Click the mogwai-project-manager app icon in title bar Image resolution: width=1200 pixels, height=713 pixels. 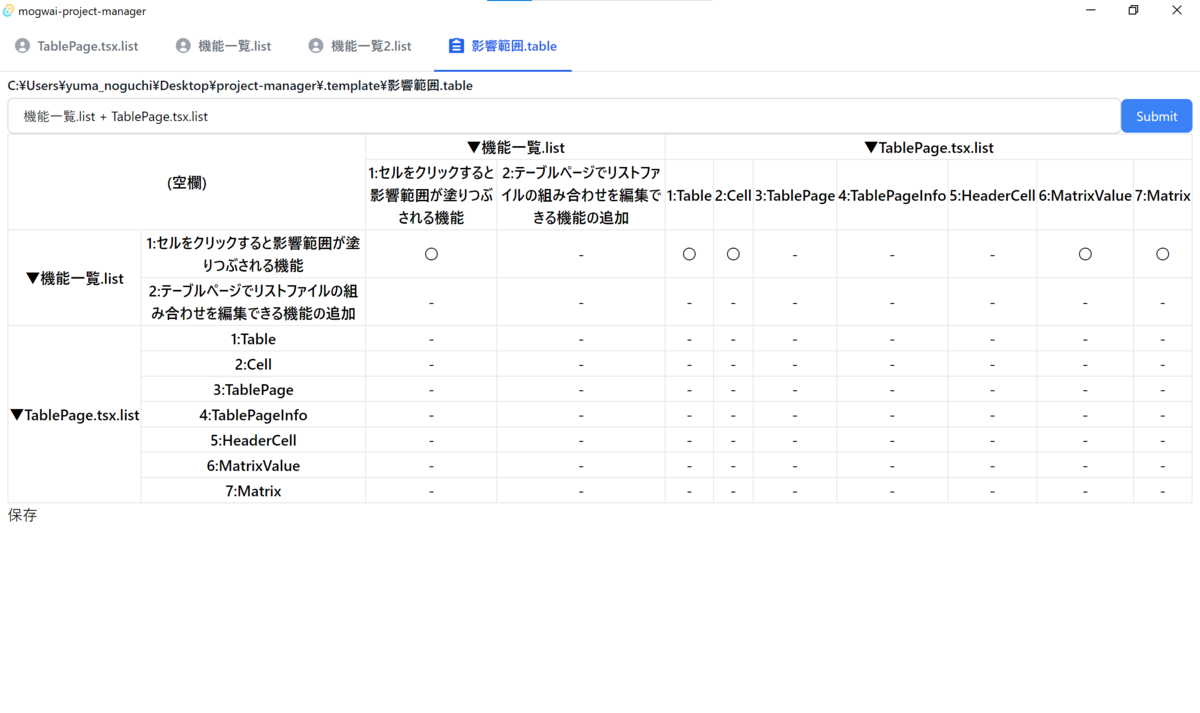pyautogui.click(x=9, y=11)
